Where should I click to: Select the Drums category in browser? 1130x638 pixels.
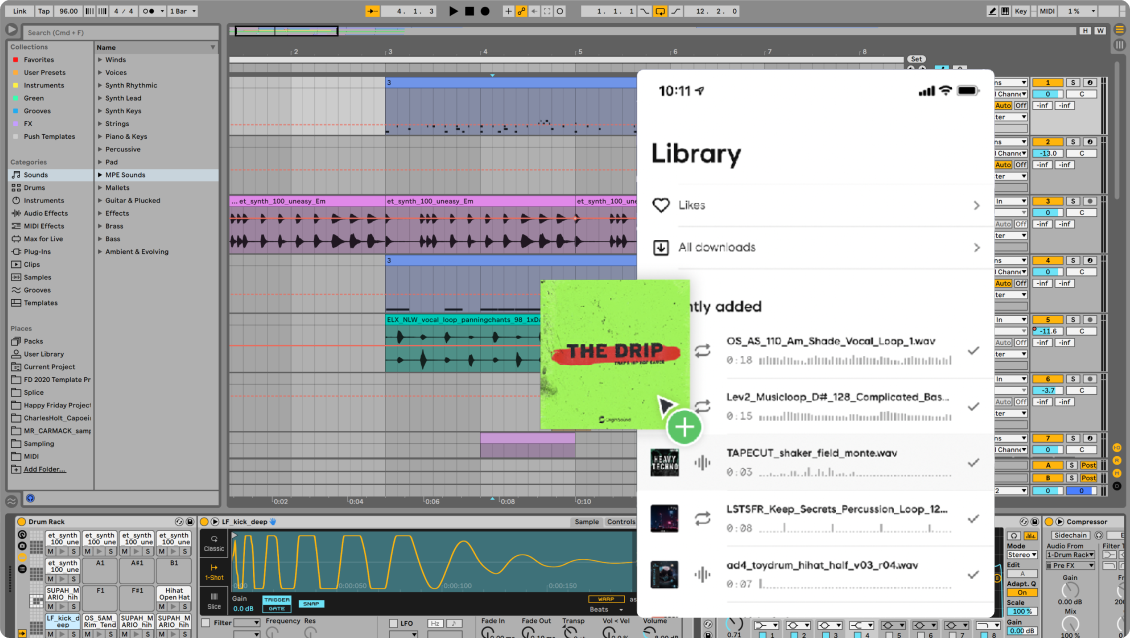35,187
